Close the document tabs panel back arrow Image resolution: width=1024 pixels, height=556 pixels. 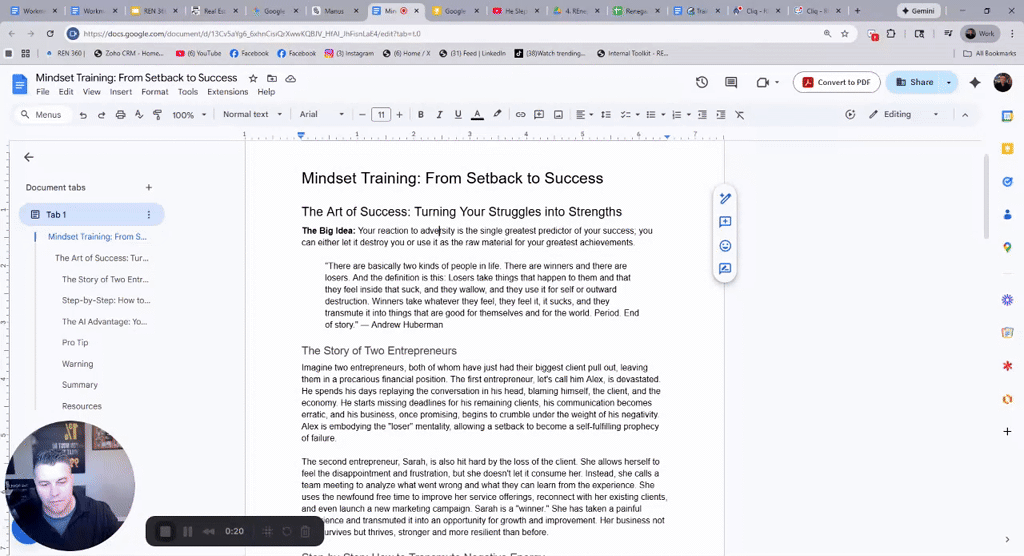tap(29, 157)
